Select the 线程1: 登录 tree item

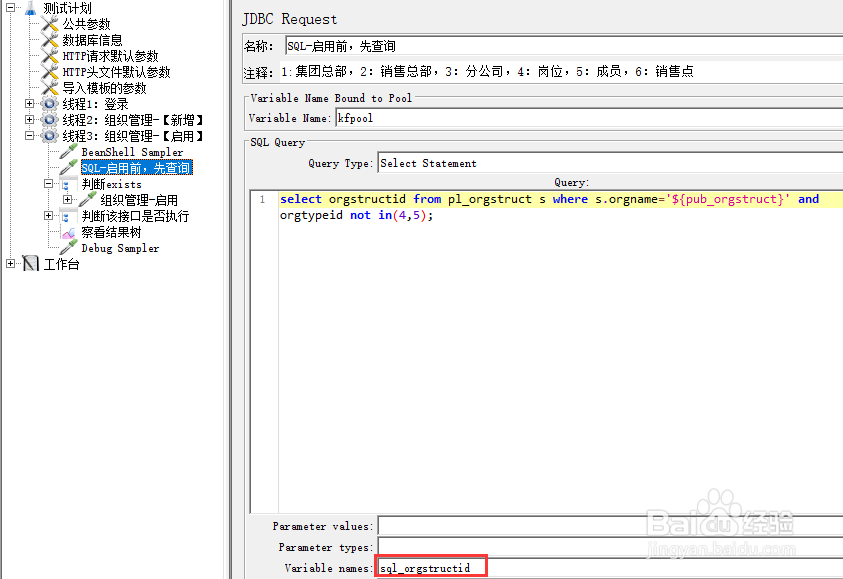pos(95,104)
